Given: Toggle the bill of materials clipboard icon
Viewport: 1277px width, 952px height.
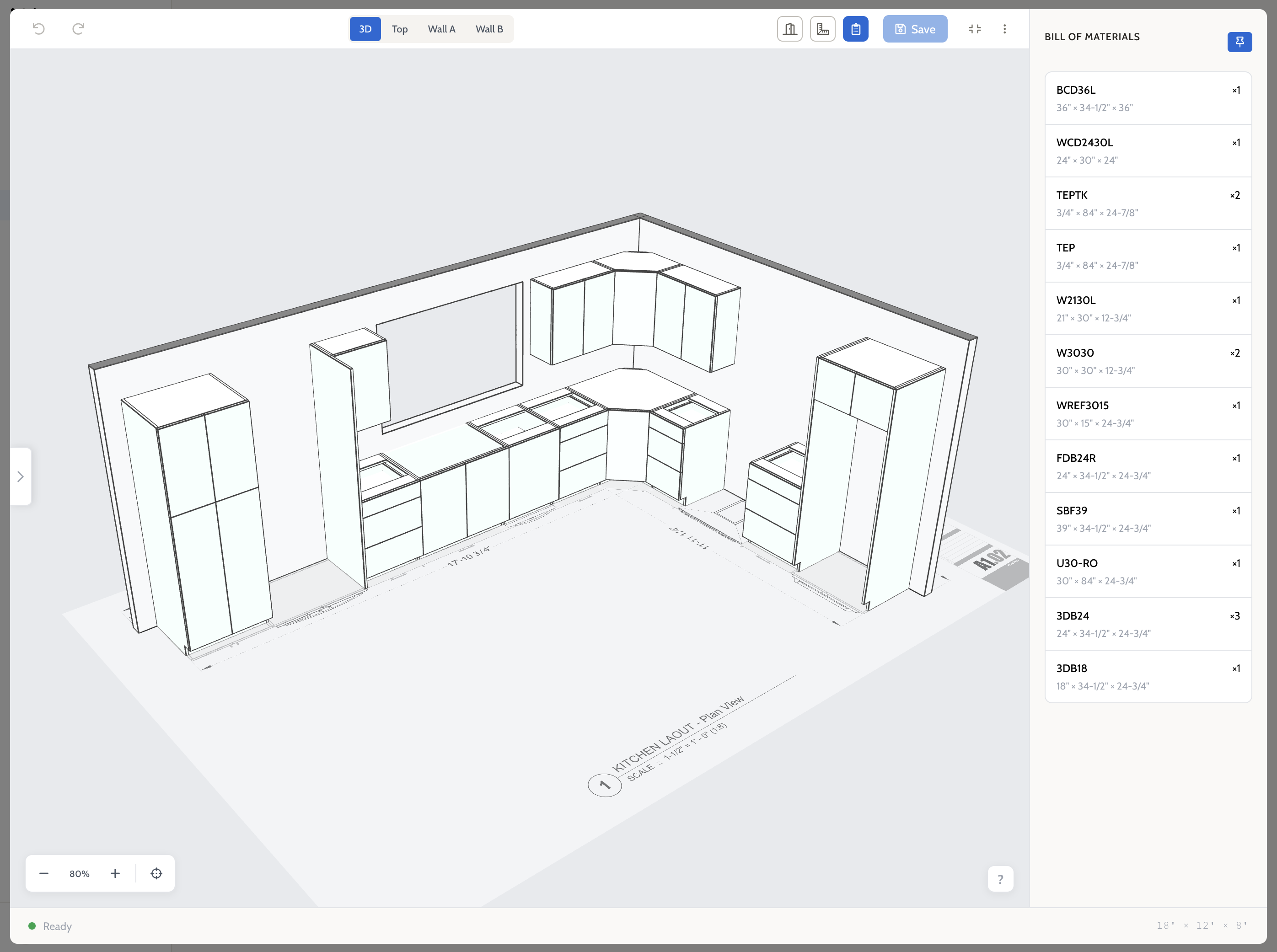Looking at the screenshot, I should pyautogui.click(x=855, y=29).
